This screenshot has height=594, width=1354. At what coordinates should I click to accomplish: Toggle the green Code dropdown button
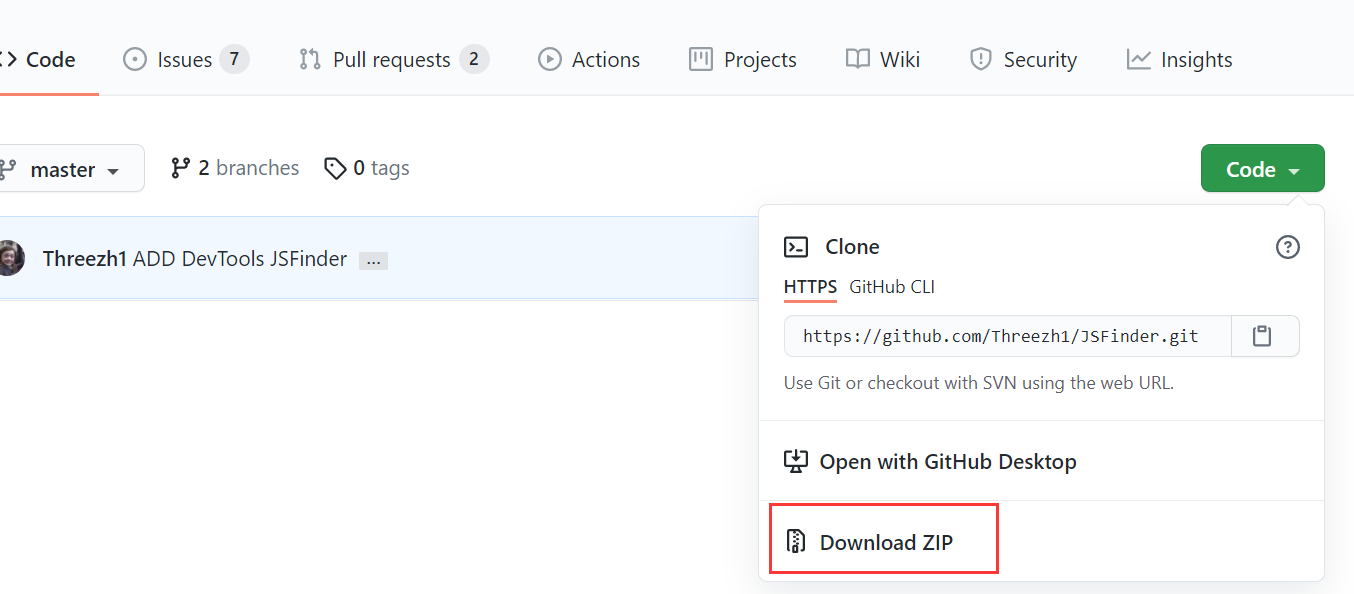coord(1262,169)
